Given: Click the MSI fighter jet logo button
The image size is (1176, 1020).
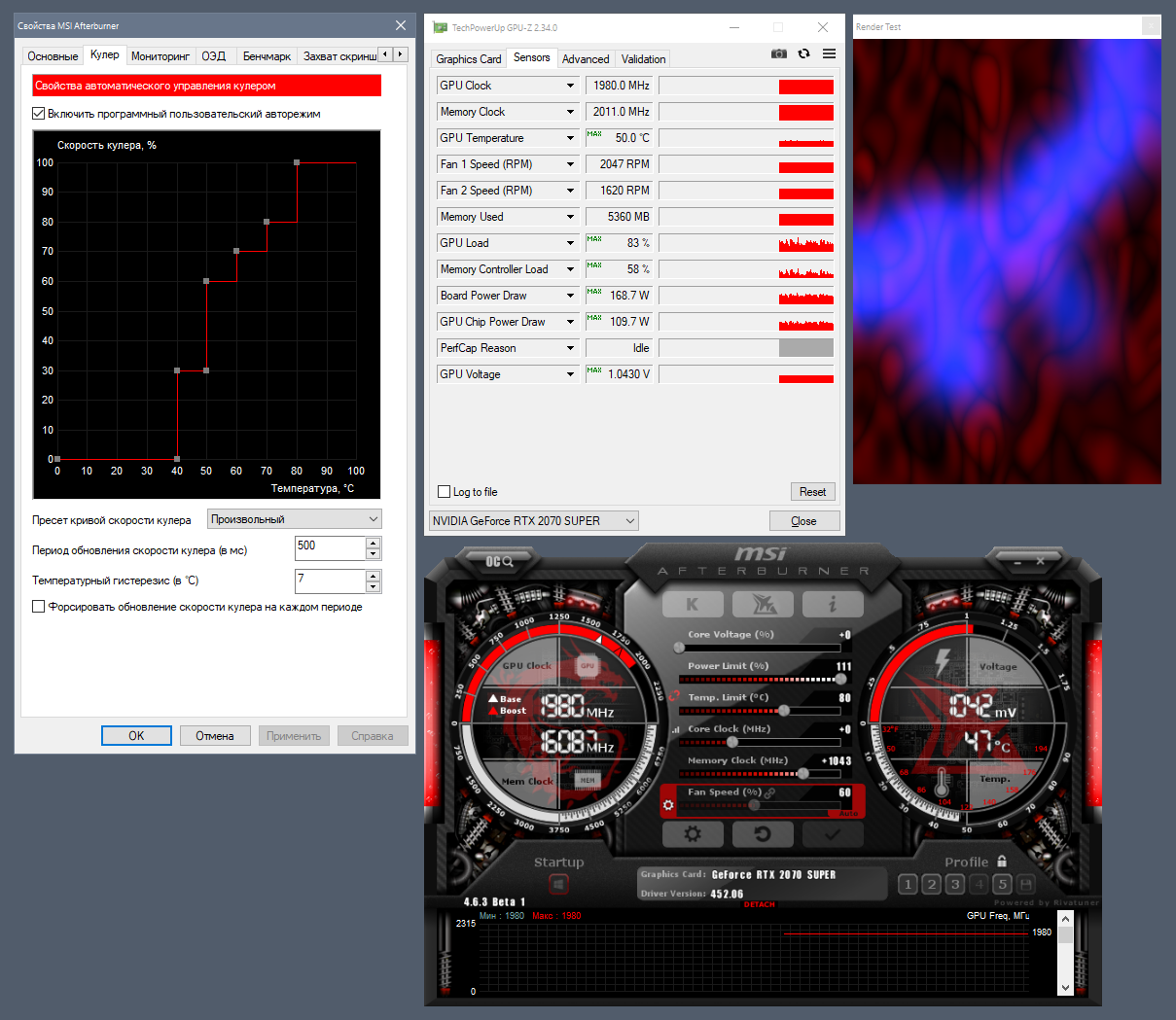Looking at the screenshot, I should (764, 604).
